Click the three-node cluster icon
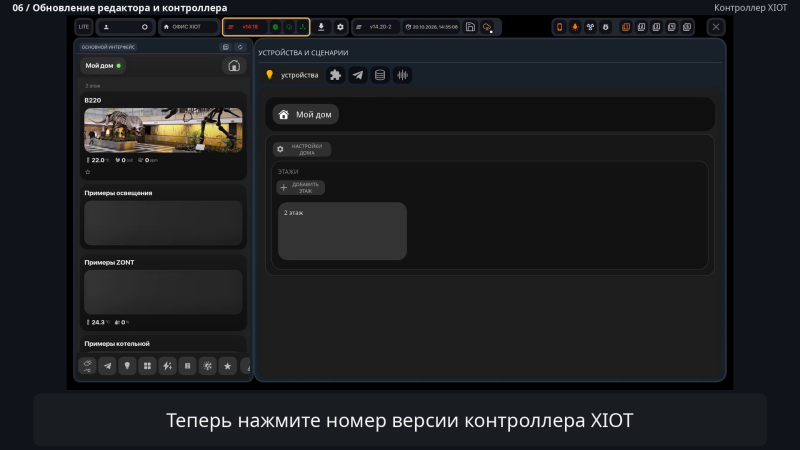Screen dimensions: 800x450 pos(590,27)
